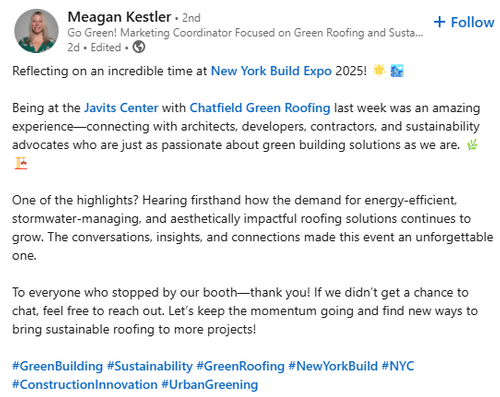500x397 pixels.
Task: Open Chatfield Green Roofing company link
Action: (260, 108)
